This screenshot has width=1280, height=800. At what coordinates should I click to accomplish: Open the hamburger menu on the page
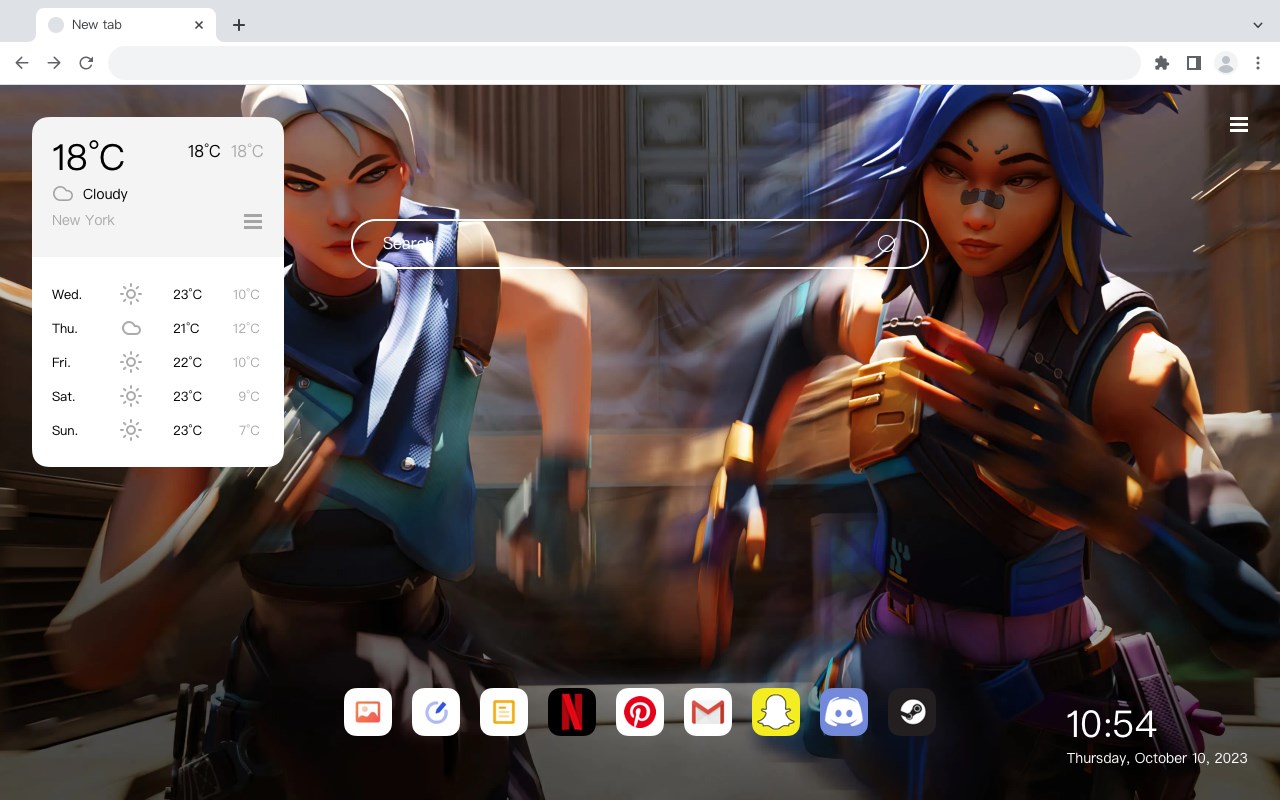(x=1239, y=125)
